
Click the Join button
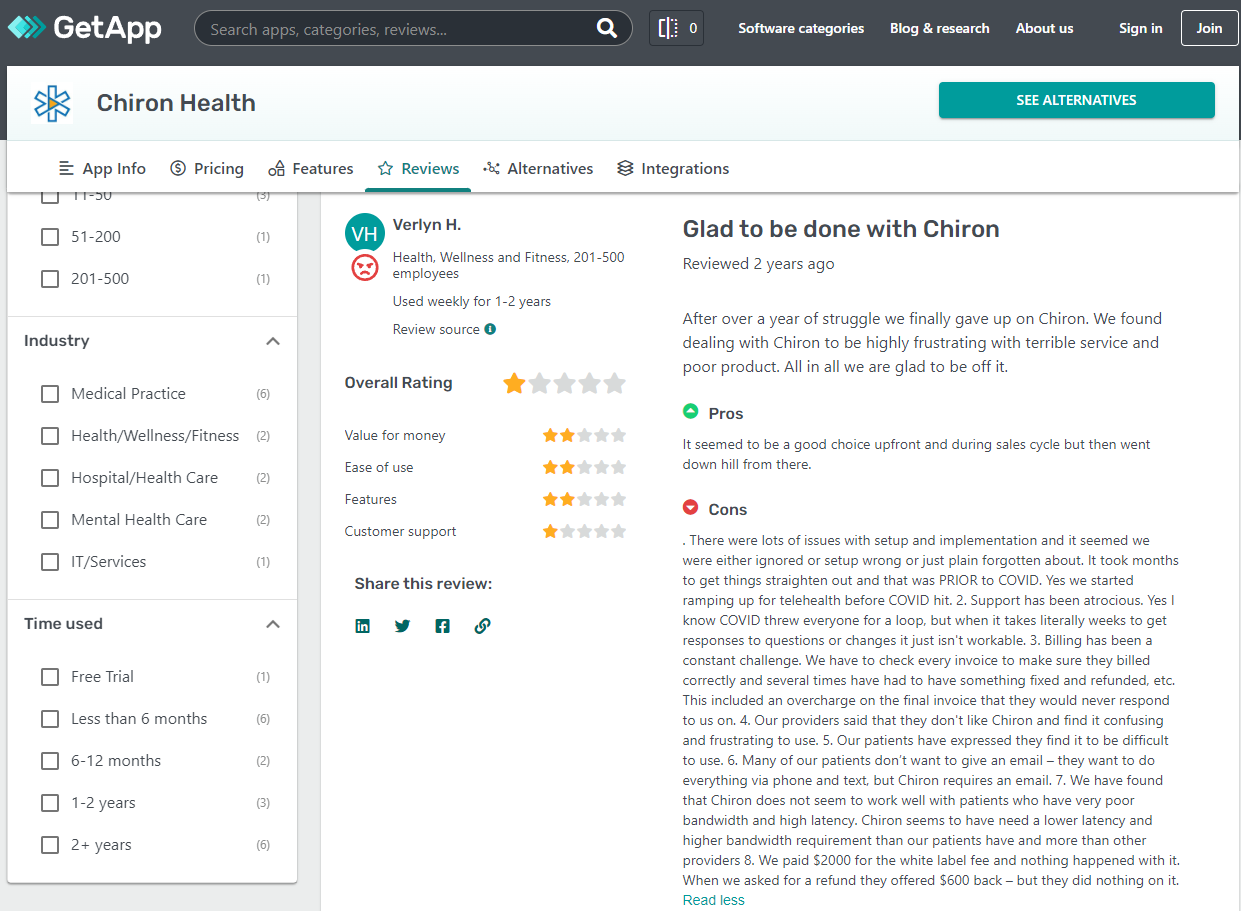click(x=1209, y=28)
